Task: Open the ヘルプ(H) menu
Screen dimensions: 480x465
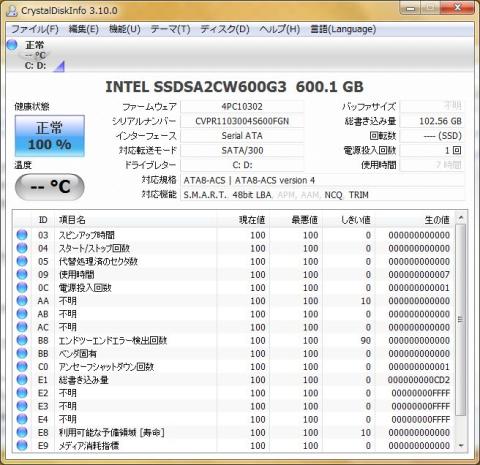Action: [280, 29]
